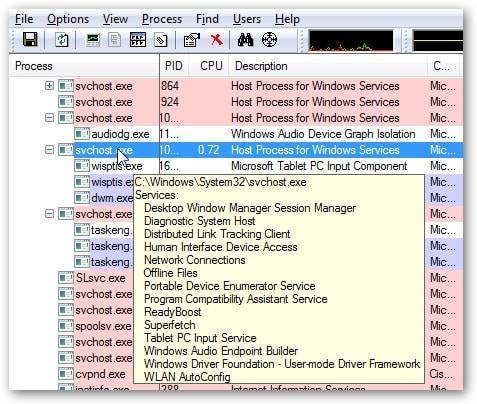The image size is (477, 404).
Task: Sort by the CPU column header
Action: (x=210, y=66)
